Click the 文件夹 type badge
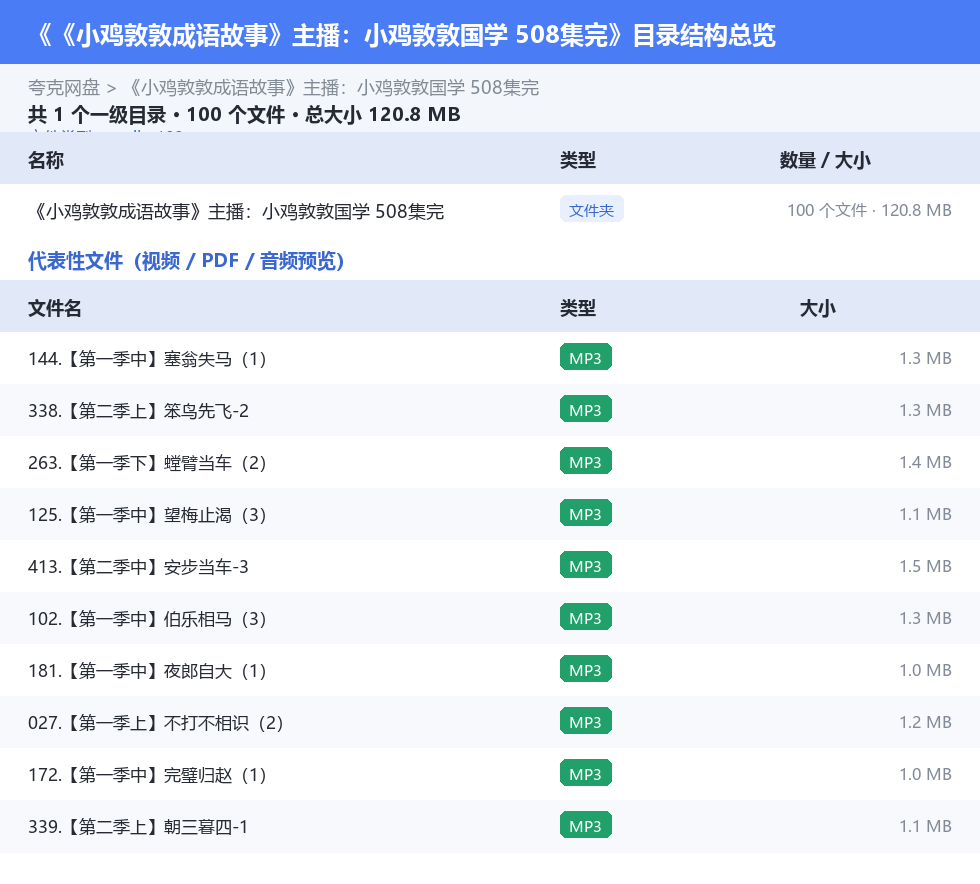Image resolution: width=980 pixels, height=884 pixels. 591,210
